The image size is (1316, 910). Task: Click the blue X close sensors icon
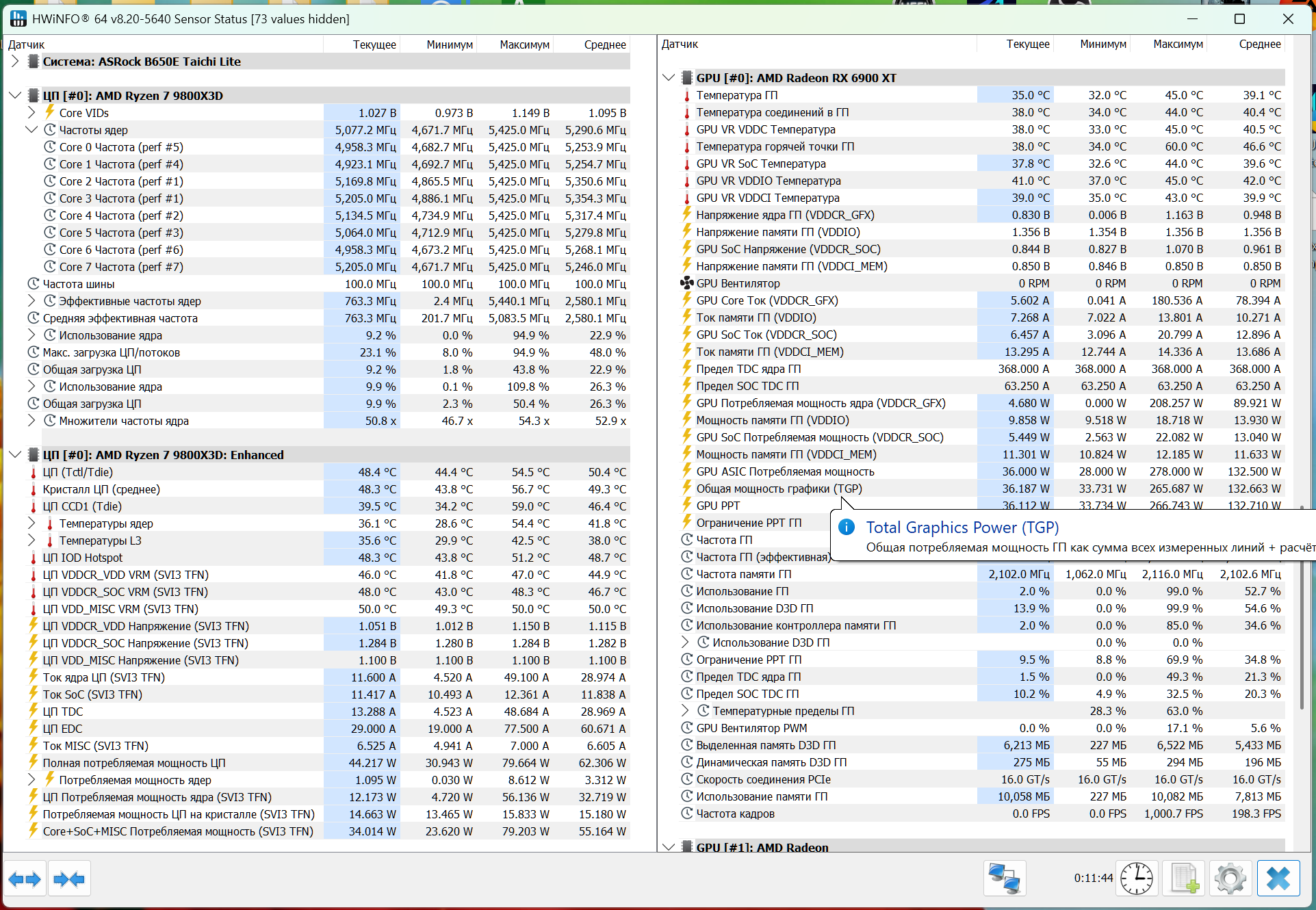click(x=1278, y=879)
